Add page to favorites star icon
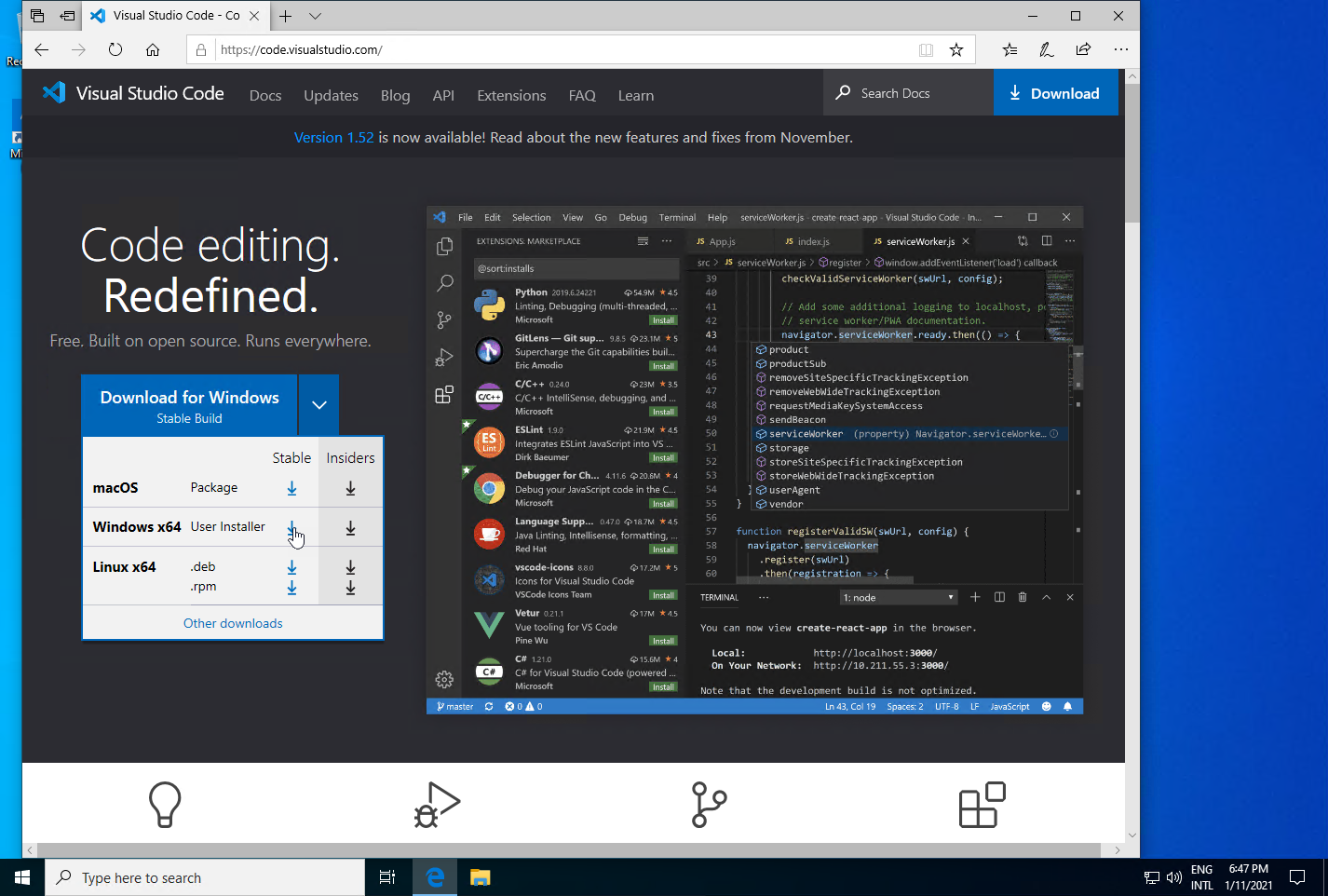1328x896 pixels. pyautogui.click(x=956, y=49)
